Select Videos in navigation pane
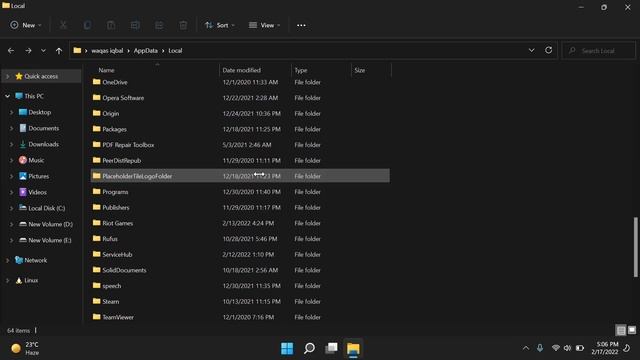This screenshot has height=360, width=640. [38, 192]
